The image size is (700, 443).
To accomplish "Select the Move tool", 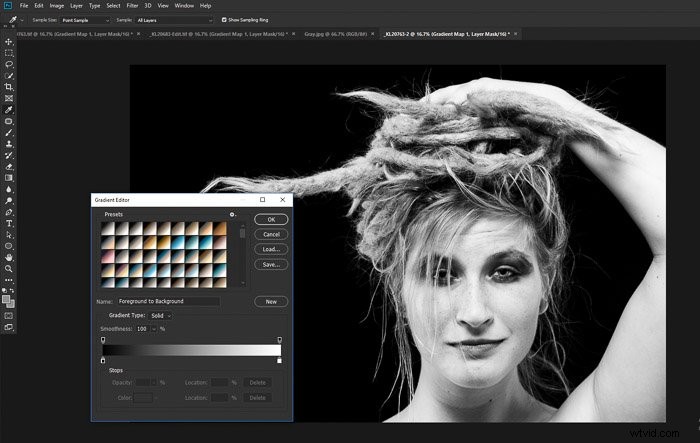I will click(8, 42).
